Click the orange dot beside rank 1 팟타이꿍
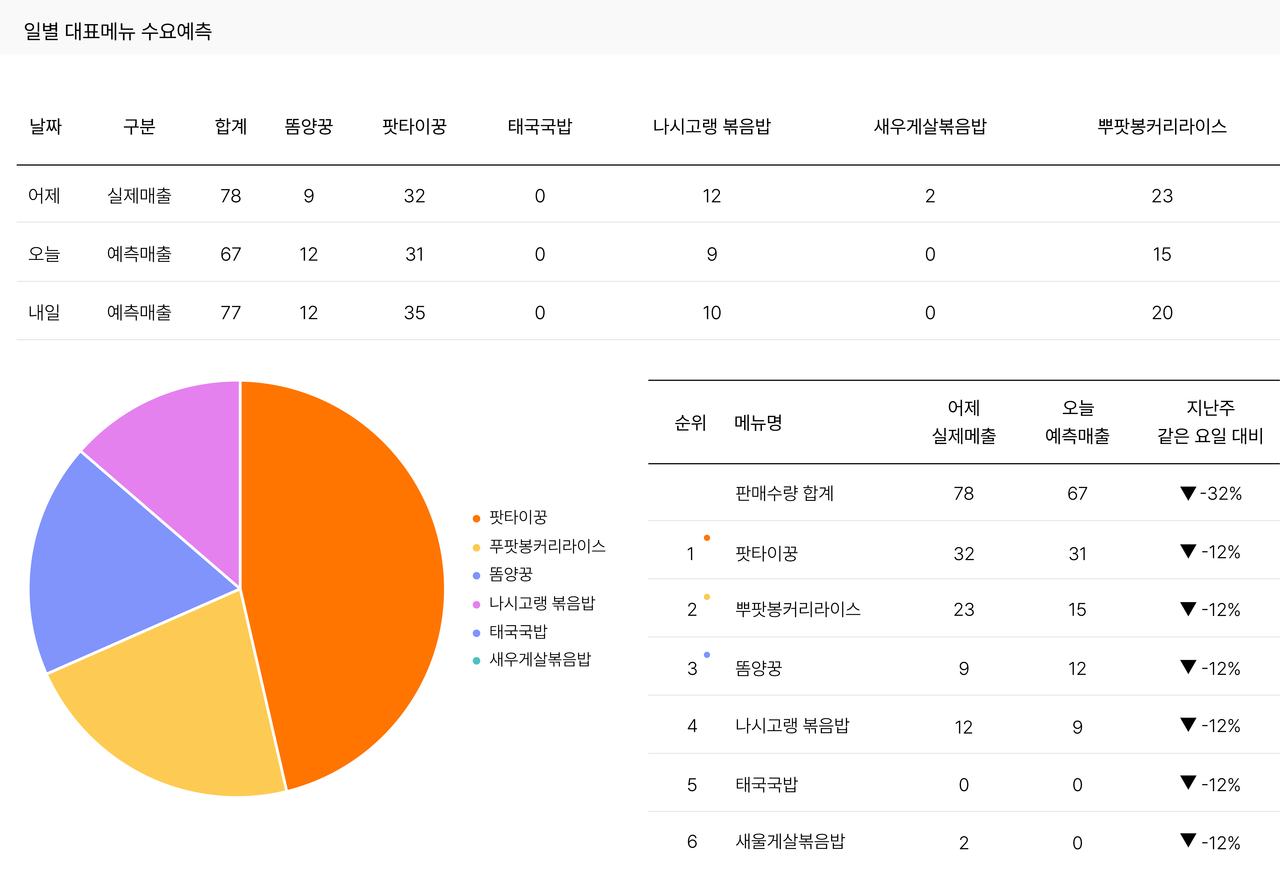This screenshot has height=880, width=1280. coord(708,537)
